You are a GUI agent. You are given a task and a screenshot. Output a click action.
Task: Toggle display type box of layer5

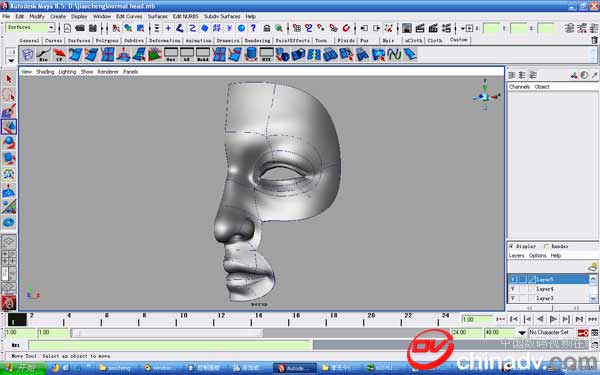523,279
